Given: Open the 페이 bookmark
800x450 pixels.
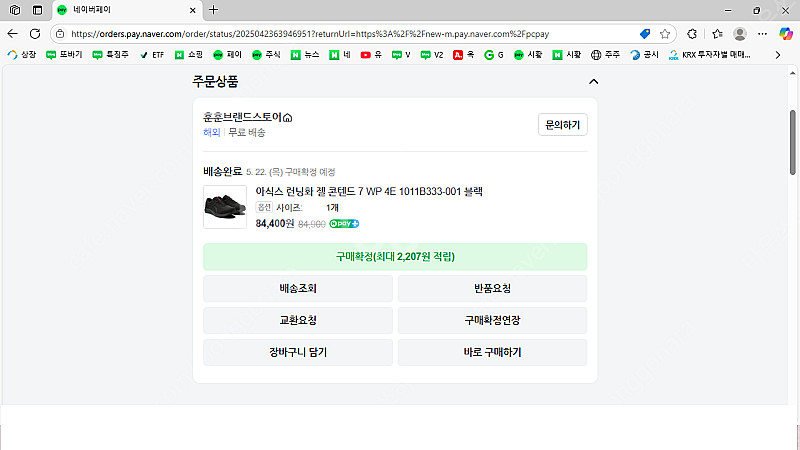Looking at the screenshot, I should [228, 55].
